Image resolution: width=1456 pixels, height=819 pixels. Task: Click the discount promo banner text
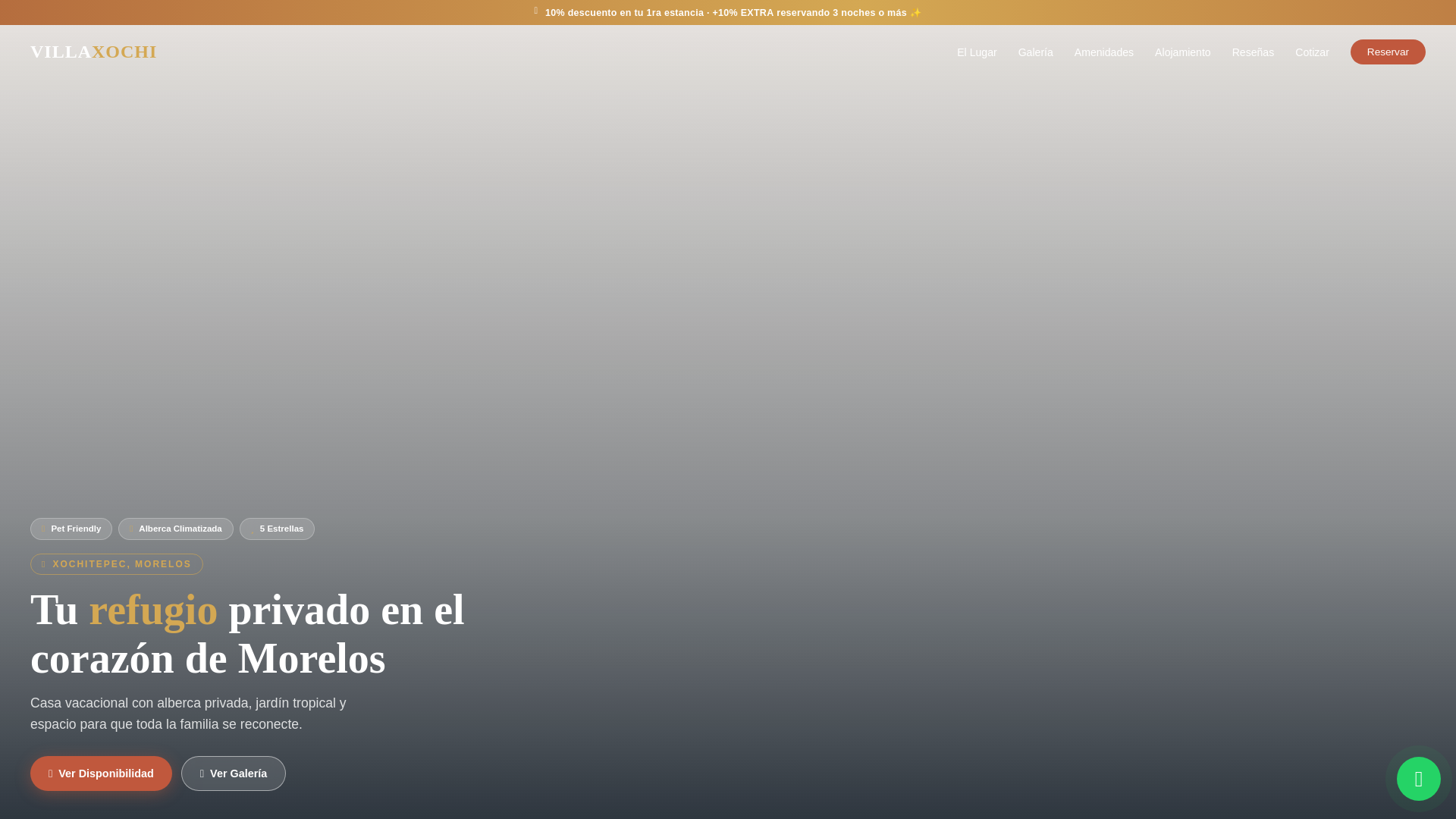pos(725,13)
